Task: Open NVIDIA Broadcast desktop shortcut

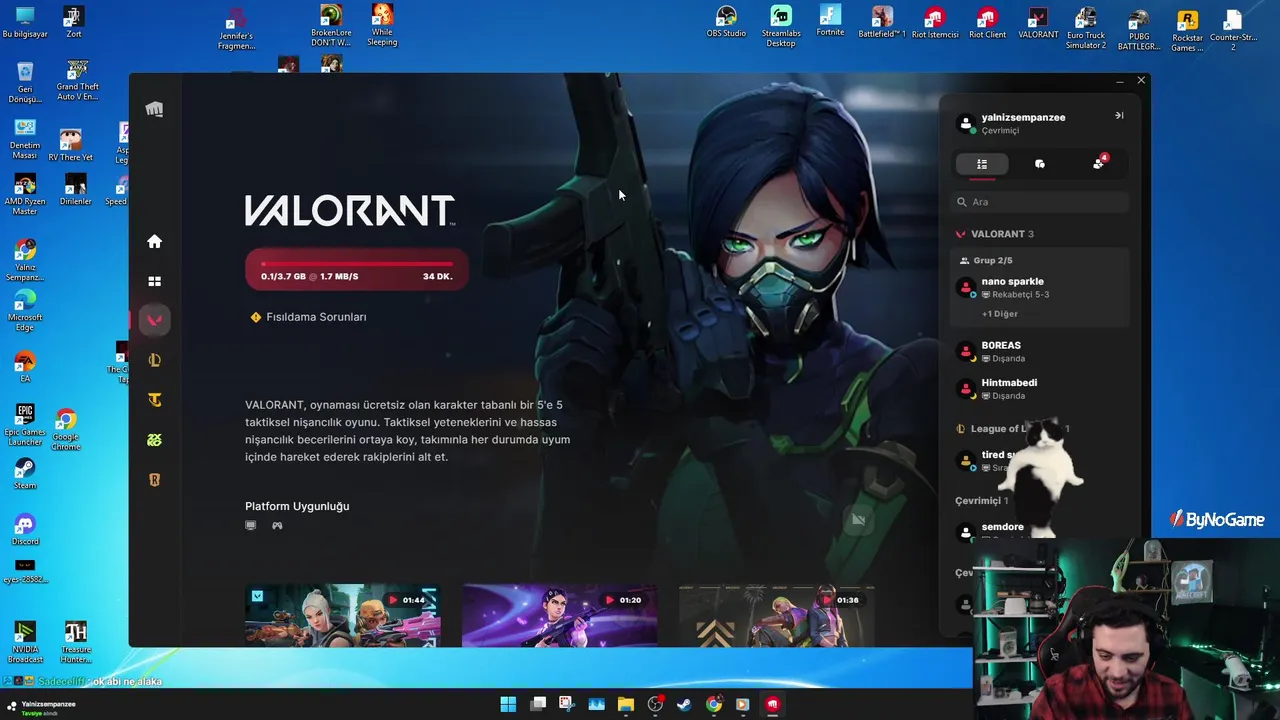Action: pos(25,642)
